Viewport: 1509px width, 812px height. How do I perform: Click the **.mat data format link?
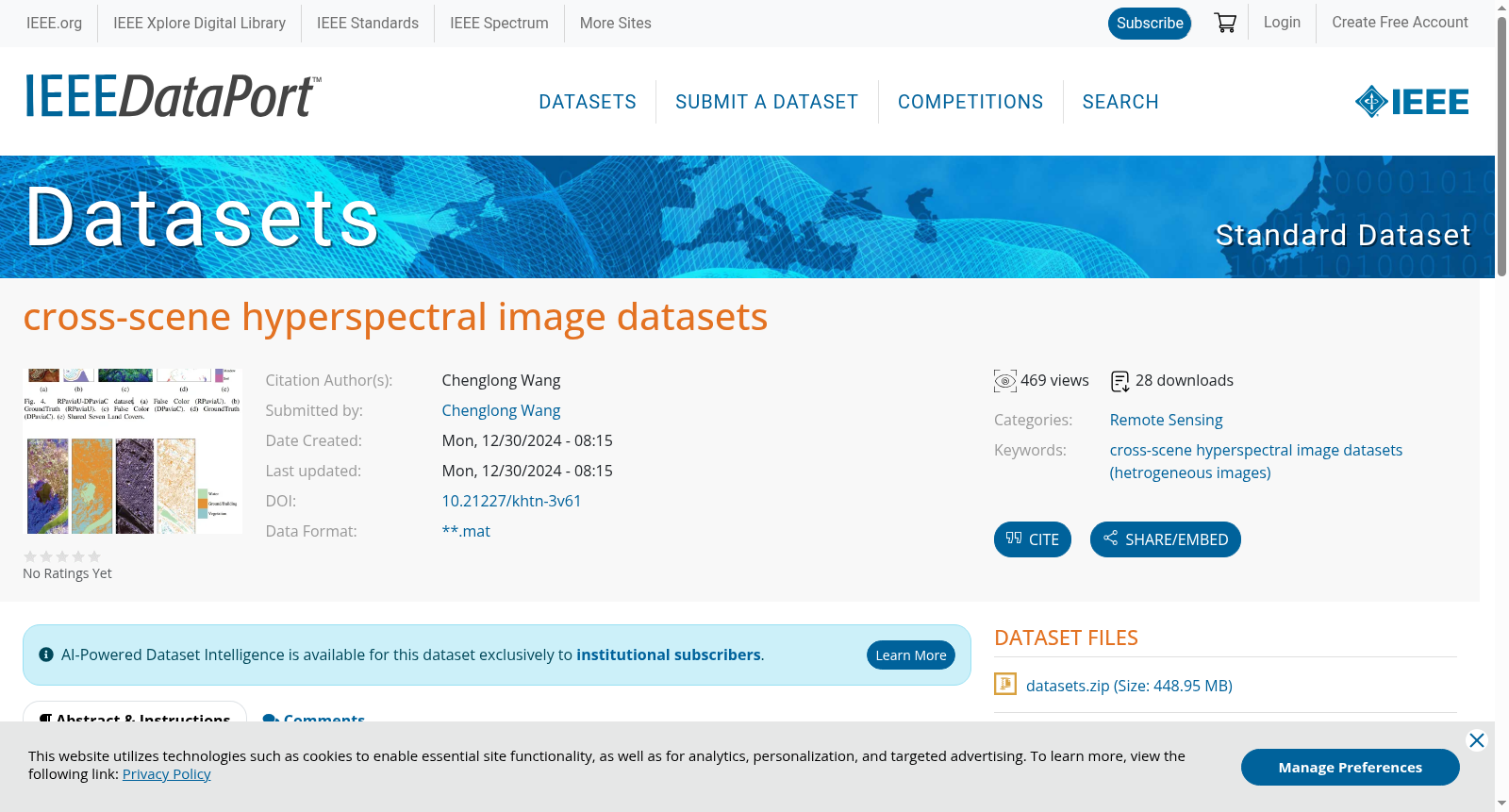point(466,532)
